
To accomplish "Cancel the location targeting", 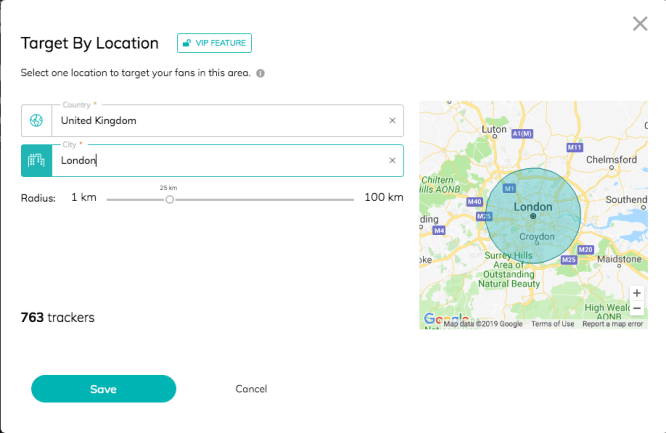I will 251,389.
